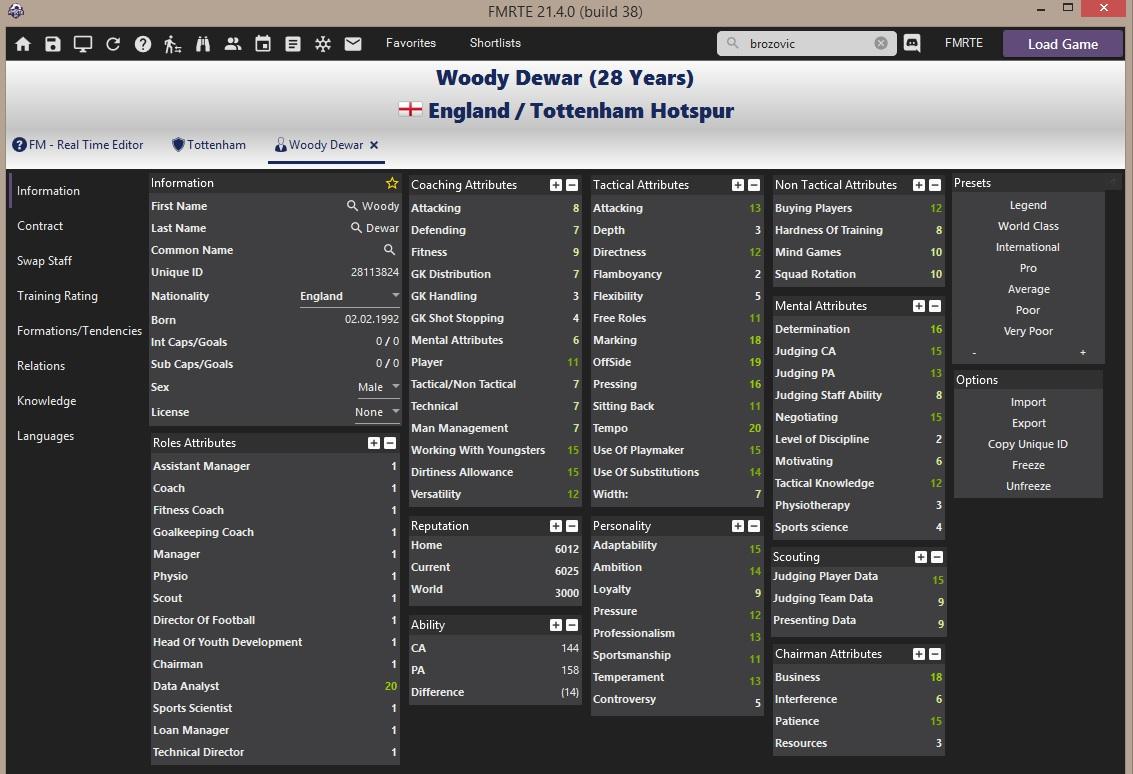Screen dimensions: 1133x774
Task: Click the home icon in the toolbar
Action: tap(23, 44)
